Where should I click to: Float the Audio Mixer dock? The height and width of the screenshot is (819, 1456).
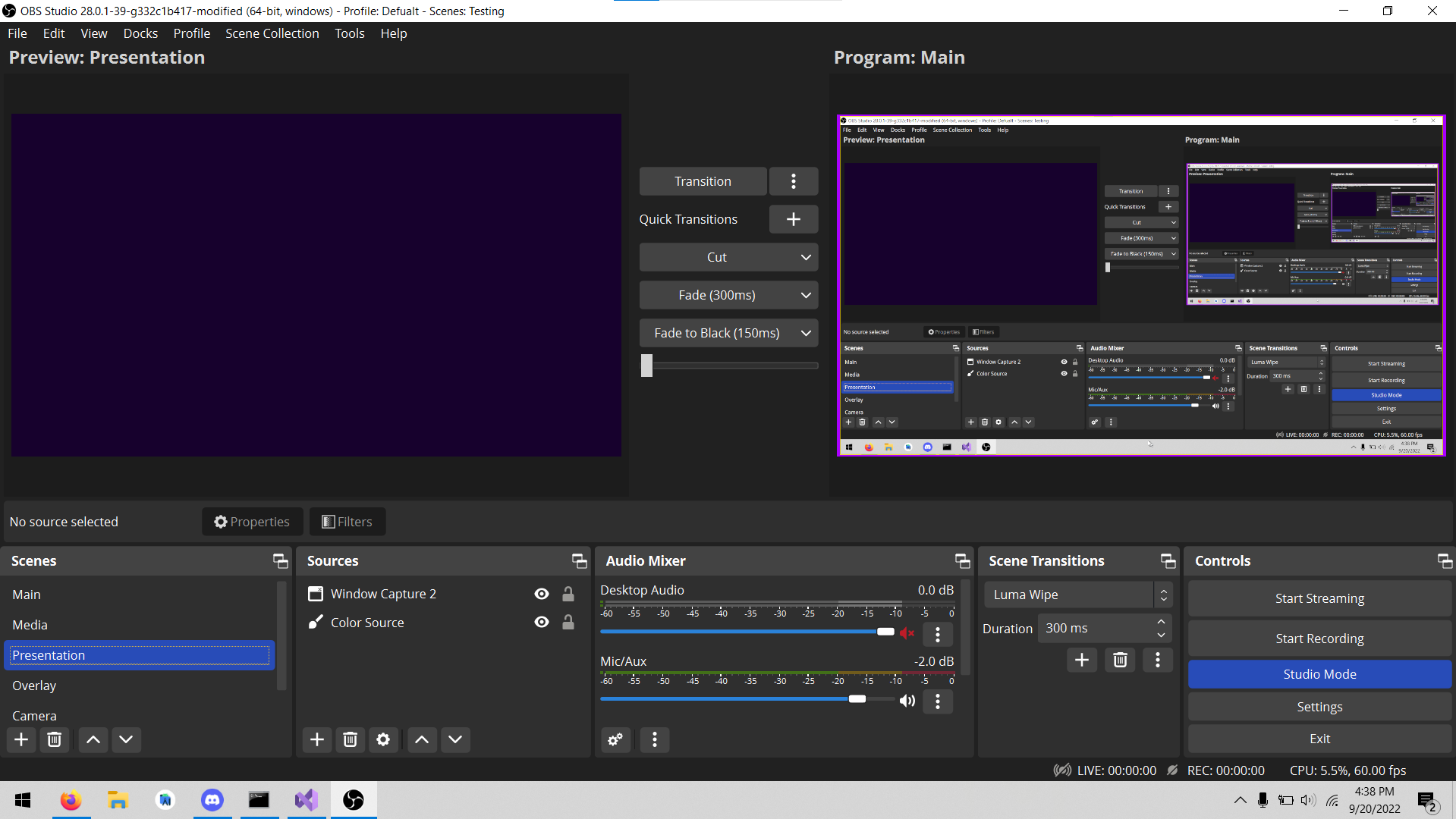point(963,561)
